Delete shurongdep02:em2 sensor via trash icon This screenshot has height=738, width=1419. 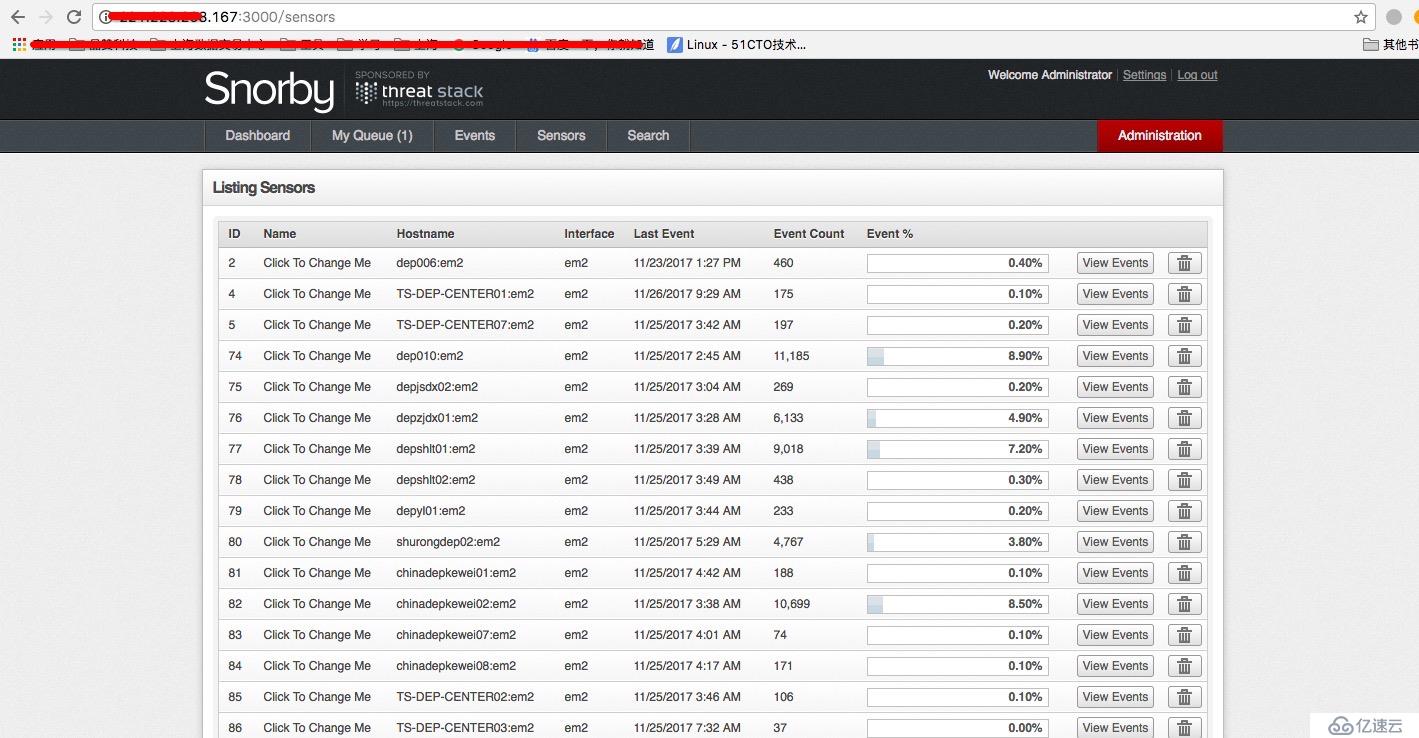pyautogui.click(x=1184, y=542)
